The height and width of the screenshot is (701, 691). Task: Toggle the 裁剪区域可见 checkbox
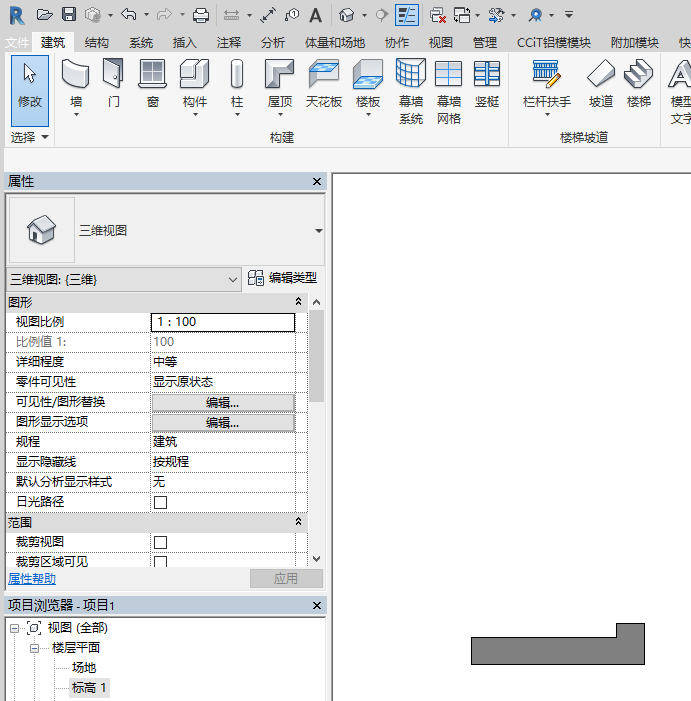click(x=160, y=562)
